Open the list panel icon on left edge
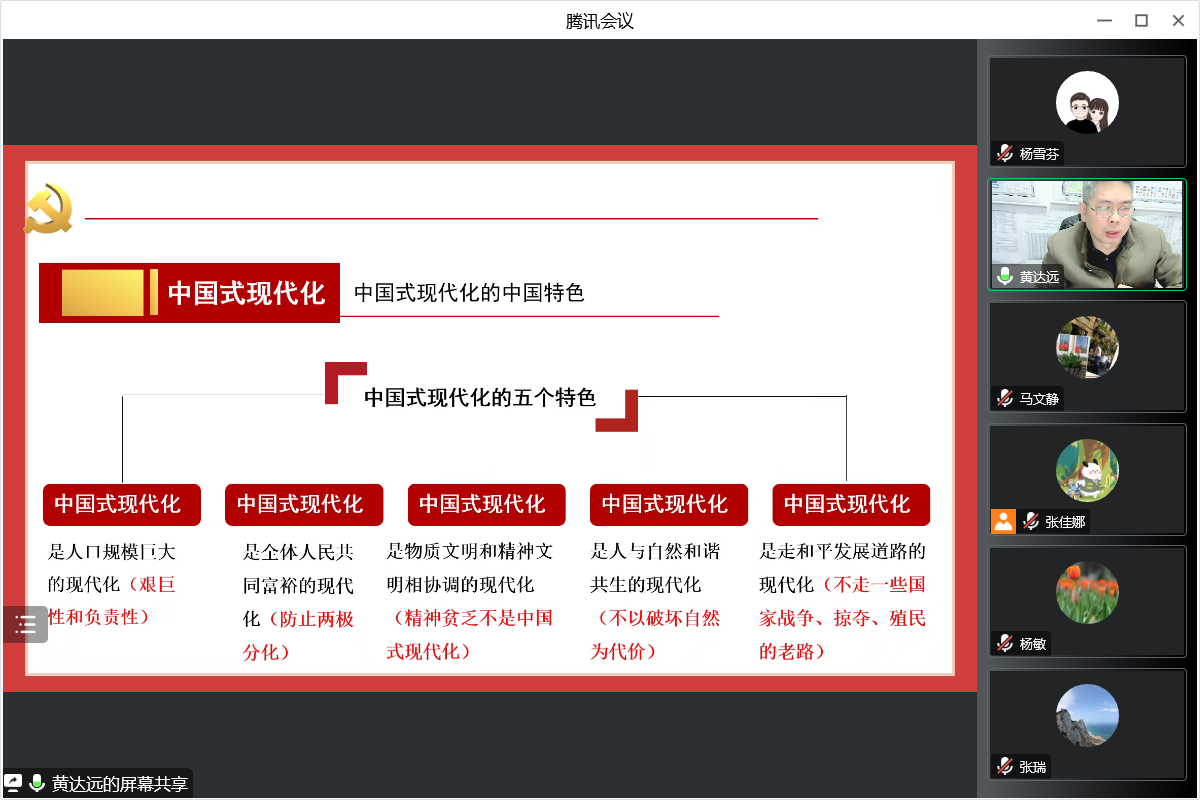Image resolution: width=1200 pixels, height=800 pixels. [x=25, y=625]
